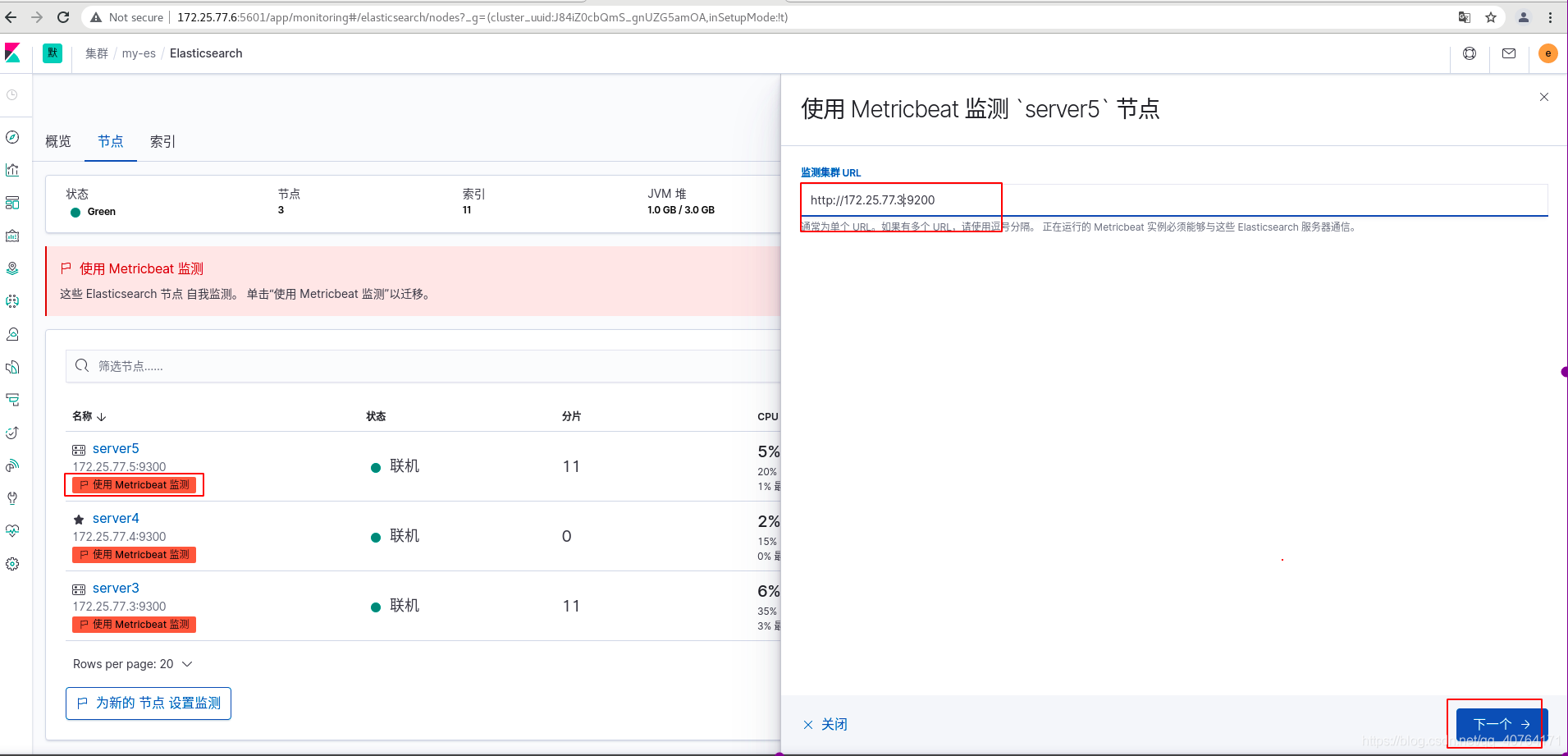Close the Metricbeat flyout with X
Viewport: 1568px width, 756px height.
[x=1544, y=97]
